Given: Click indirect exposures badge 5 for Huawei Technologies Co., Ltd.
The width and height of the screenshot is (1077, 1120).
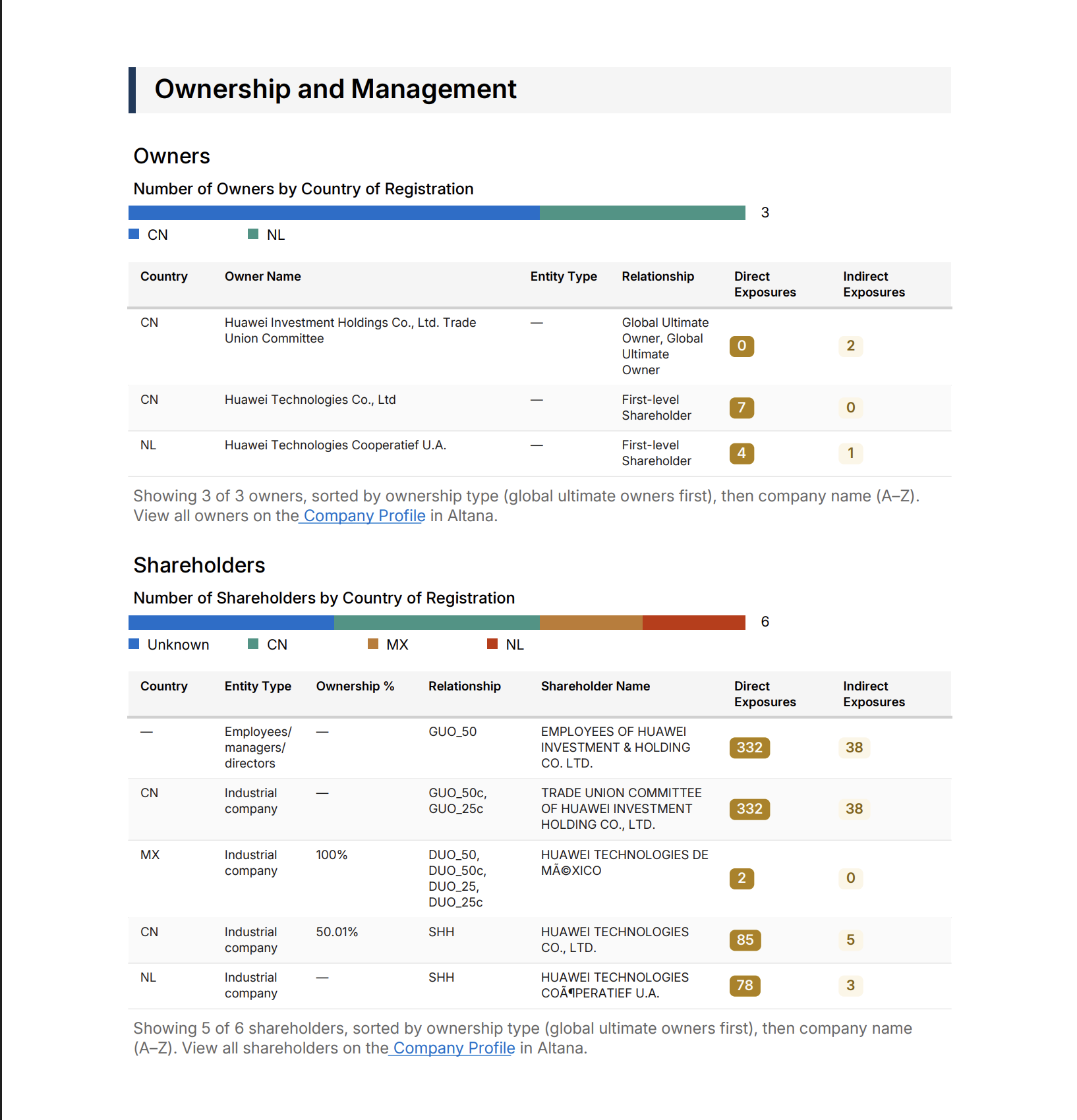Looking at the screenshot, I should click(851, 940).
